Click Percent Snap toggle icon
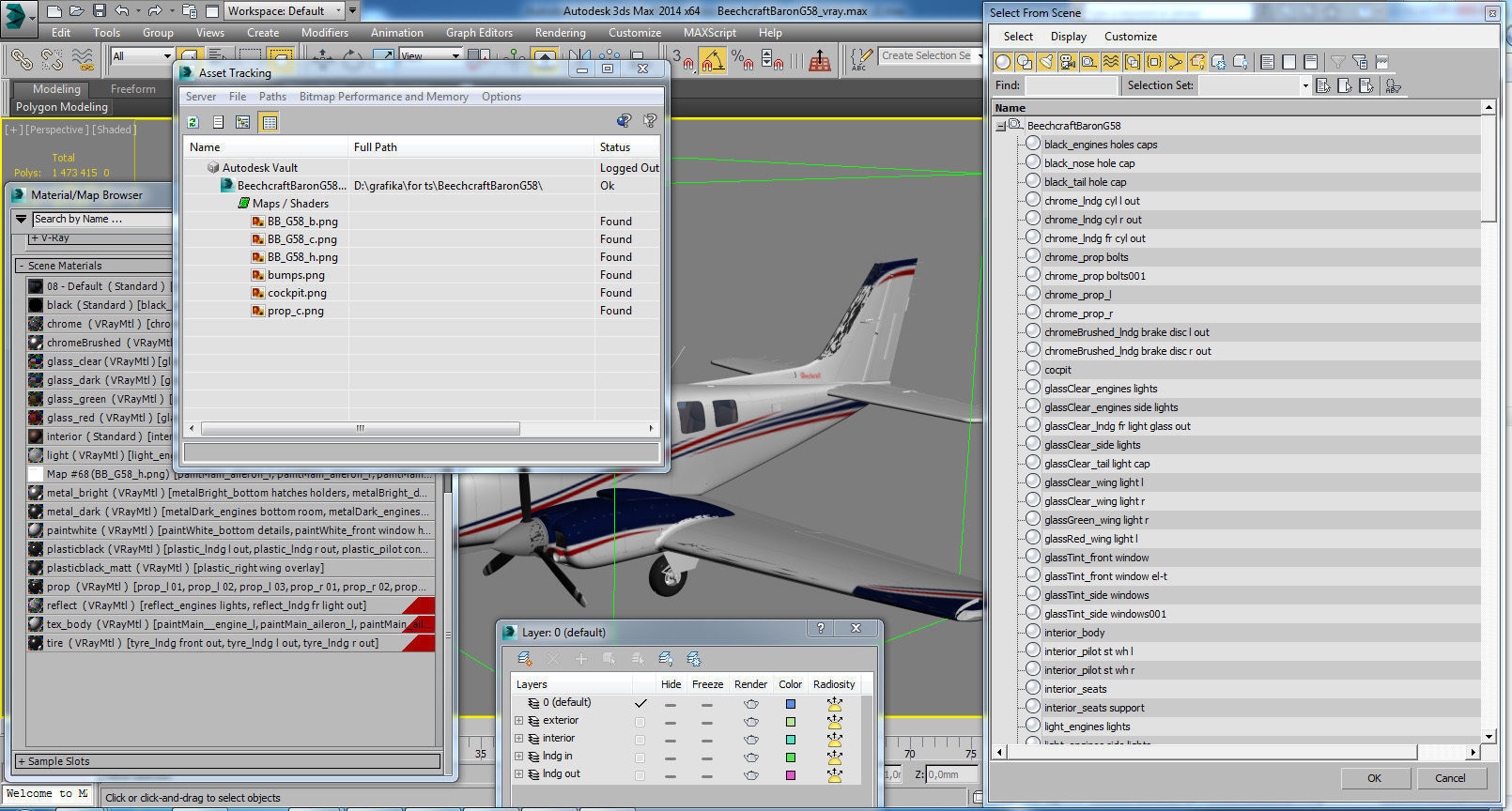1512x811 pixels. pyautogui.click(x=742, y=60)
